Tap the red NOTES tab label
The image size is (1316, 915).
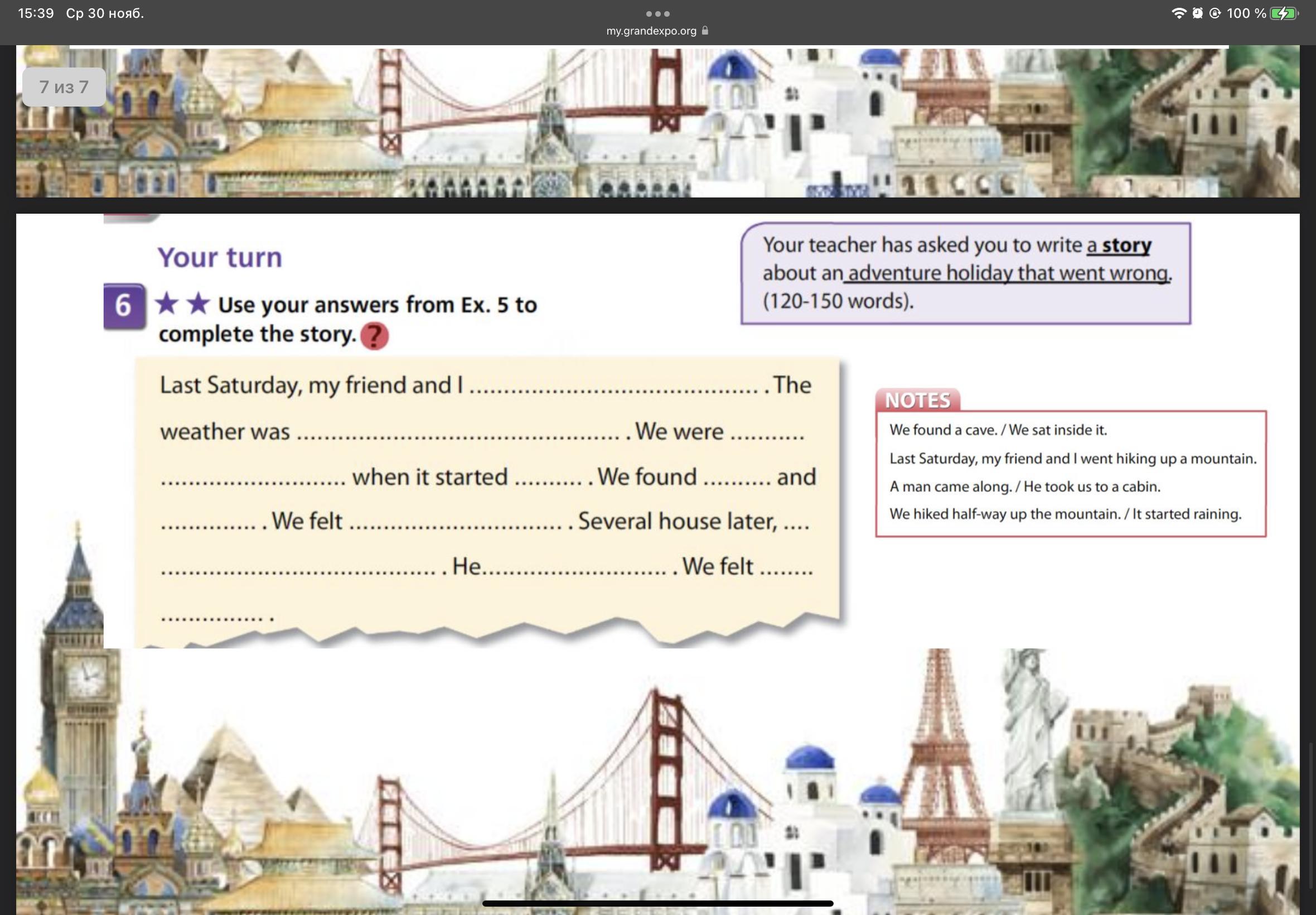click(917, 400)
